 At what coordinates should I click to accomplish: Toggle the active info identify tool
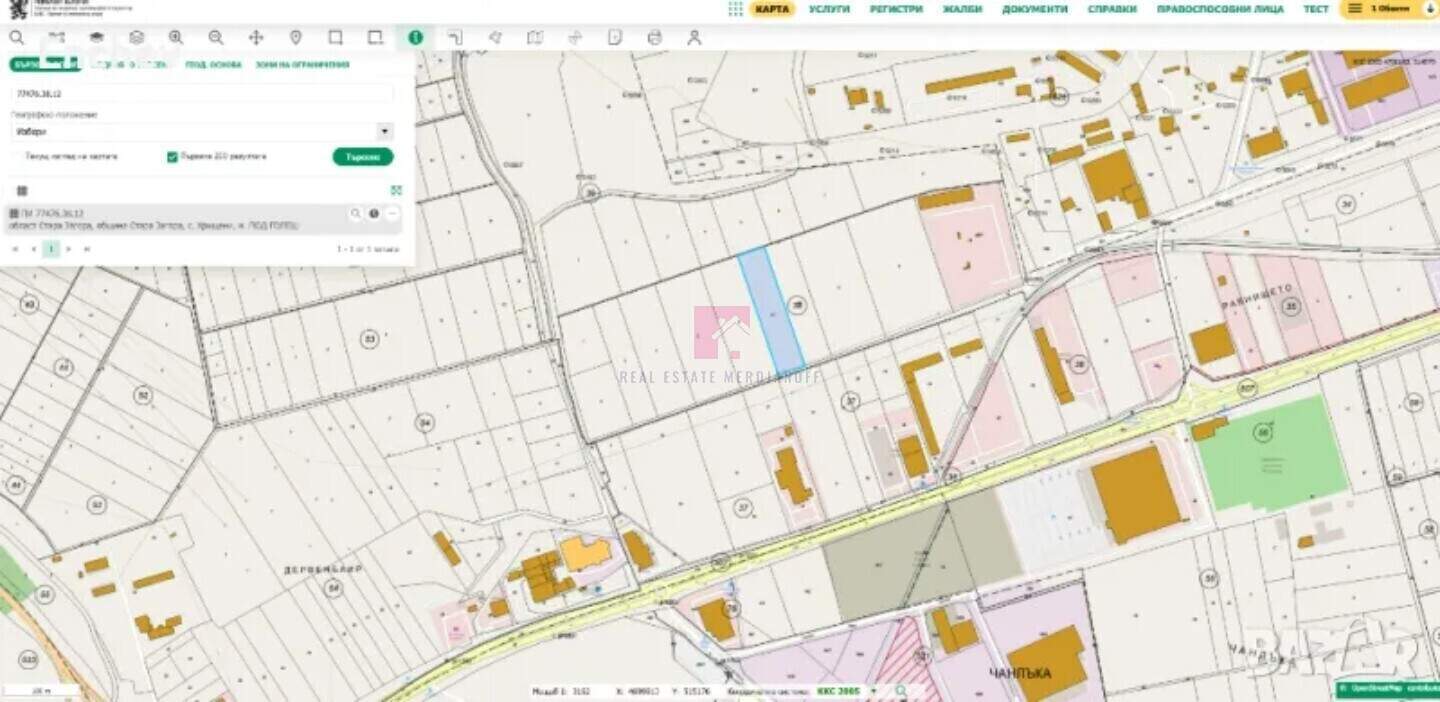[415, 38]
